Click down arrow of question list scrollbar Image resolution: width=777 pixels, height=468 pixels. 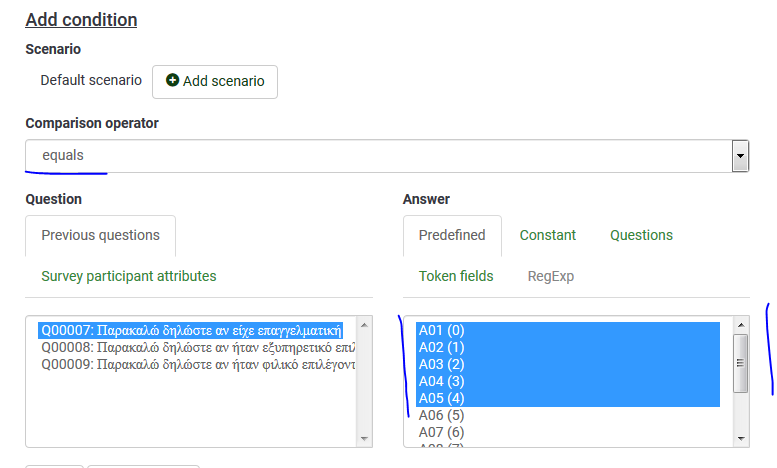click(x=364, y=438)
